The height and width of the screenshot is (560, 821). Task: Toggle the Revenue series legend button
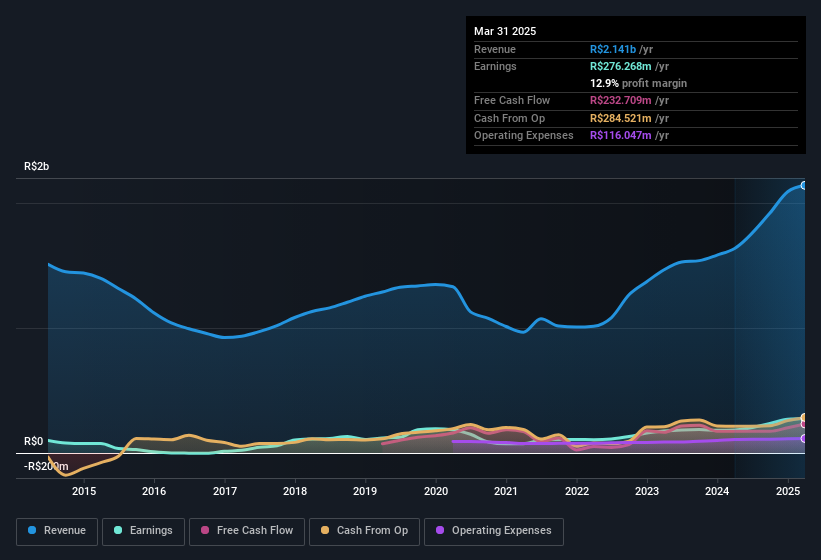click(x=57, y=531)
